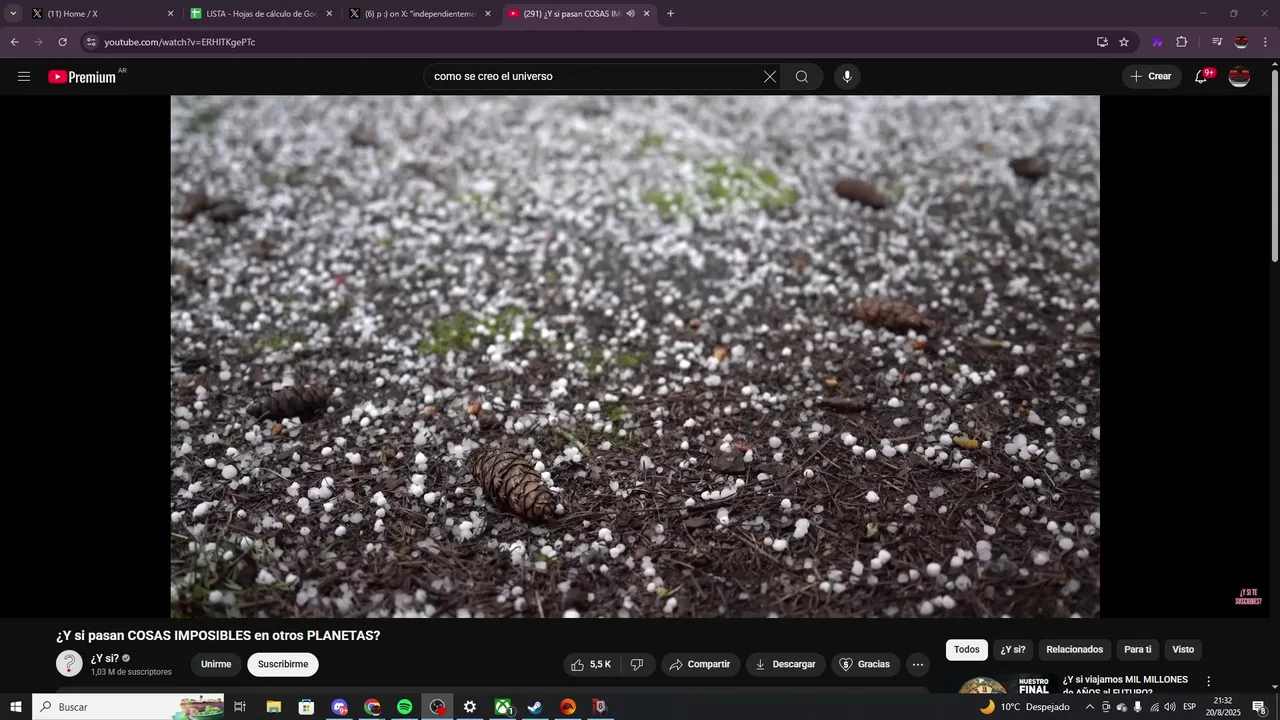
Task: Switch to LISTA Google Sheets tab
Action: click(x=260, y=14)
